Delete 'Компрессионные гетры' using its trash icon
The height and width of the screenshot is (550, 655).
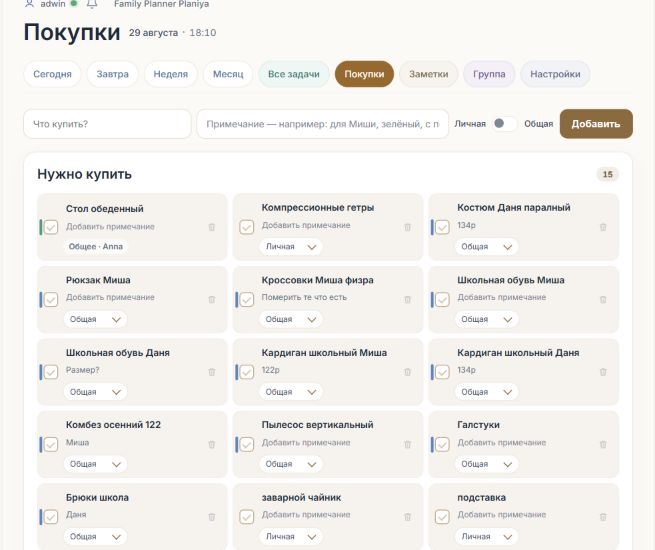click(x=408, y=227)
